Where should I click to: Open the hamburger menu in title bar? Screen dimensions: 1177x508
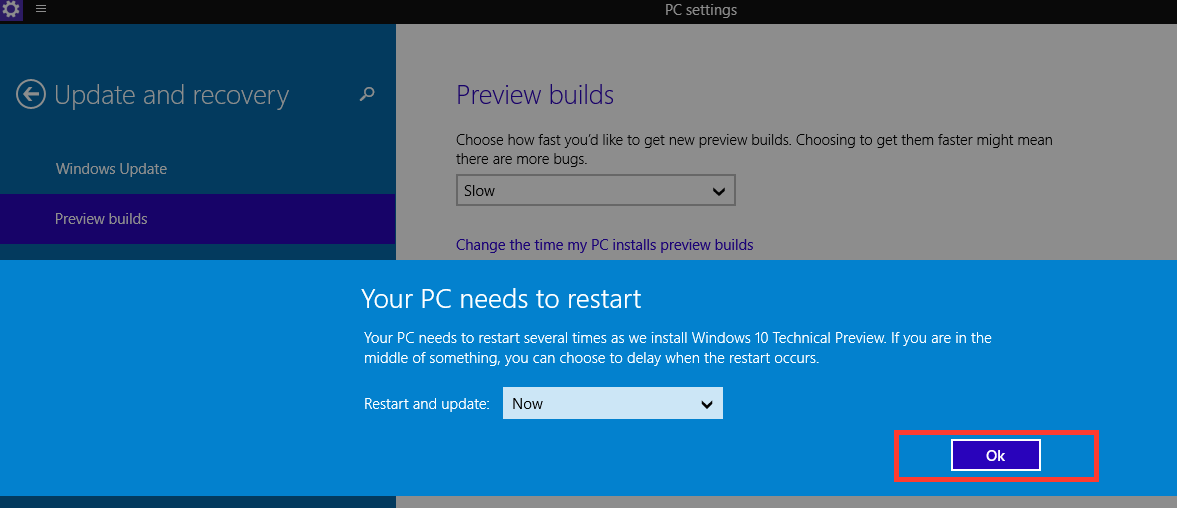tap(41, 9)
